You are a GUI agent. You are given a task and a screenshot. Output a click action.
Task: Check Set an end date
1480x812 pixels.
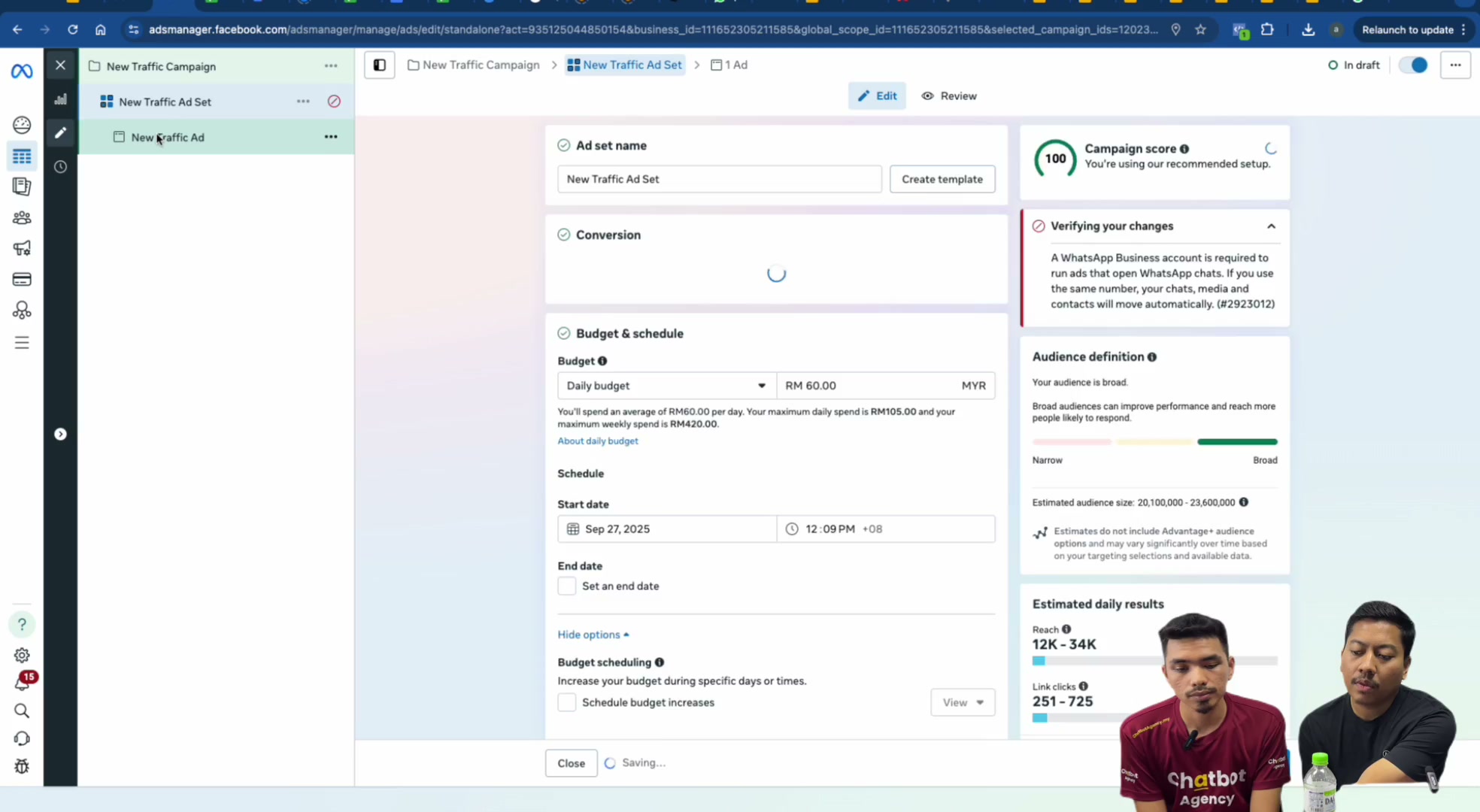pyautogui.click(x=567, y=586)
